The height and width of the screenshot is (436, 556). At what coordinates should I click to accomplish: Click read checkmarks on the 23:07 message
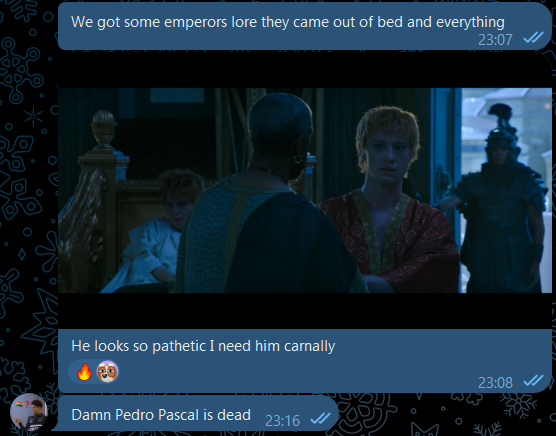click(533, 37)
